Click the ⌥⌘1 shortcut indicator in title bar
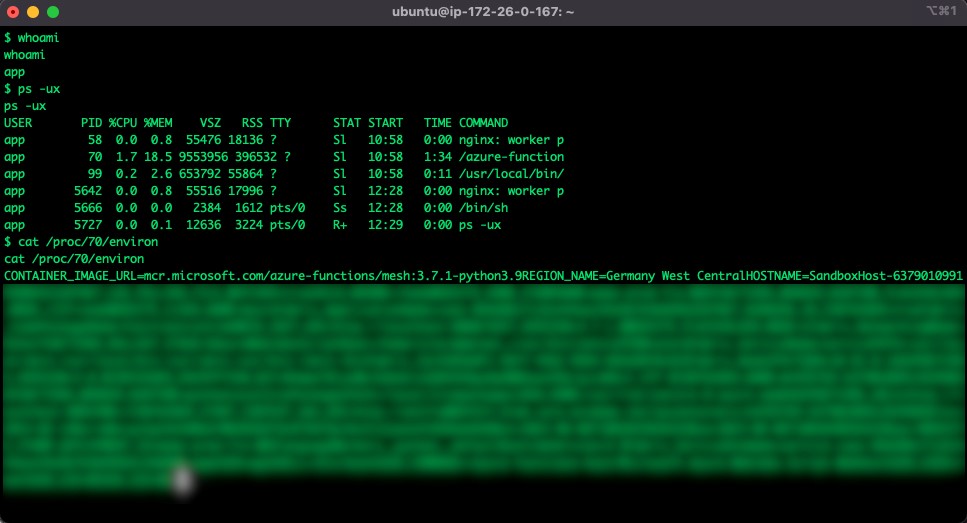967x523 pixels. point(942,11)
